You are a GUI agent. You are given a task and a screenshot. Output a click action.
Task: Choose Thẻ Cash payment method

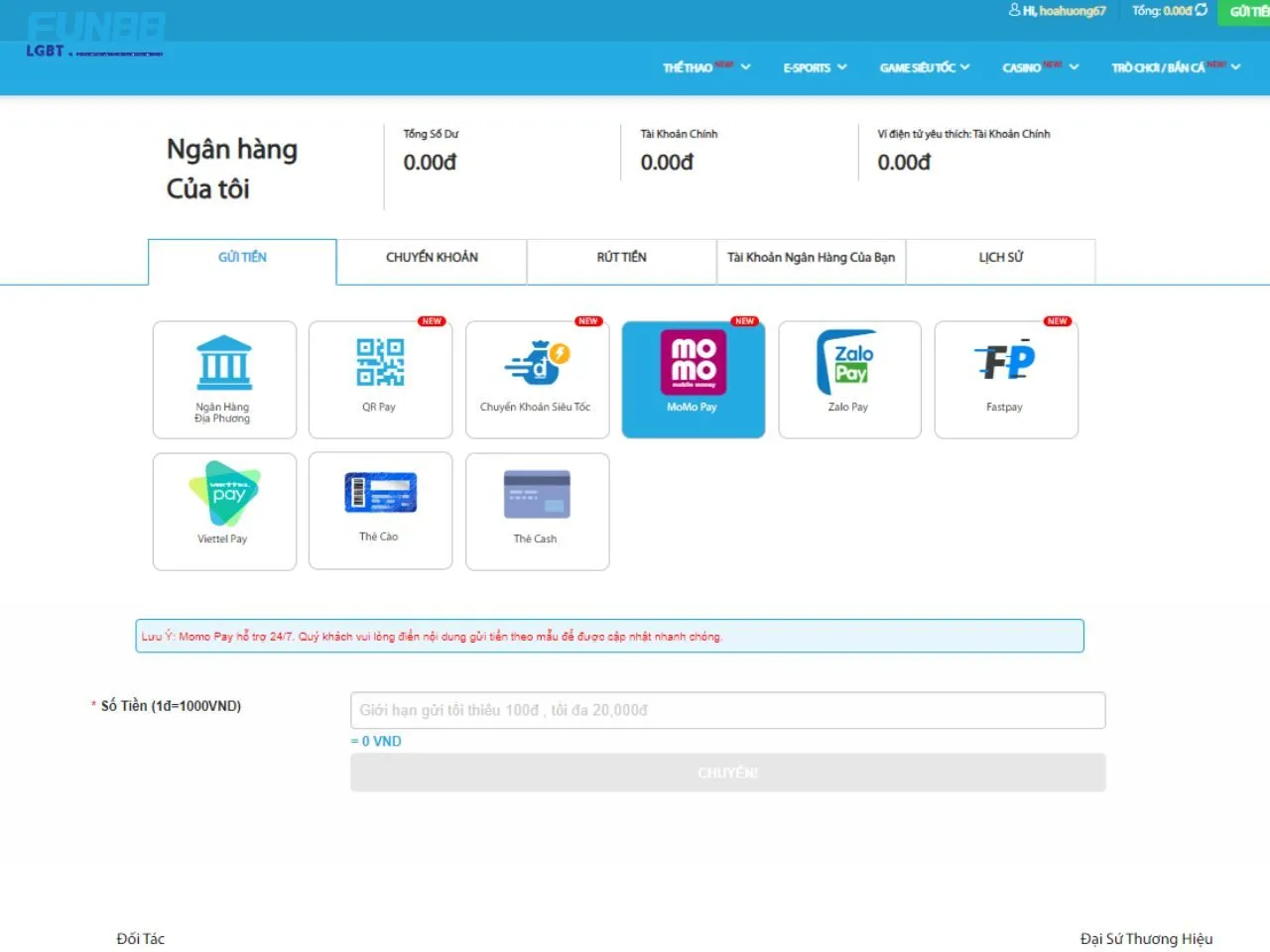tap(537, 512)
